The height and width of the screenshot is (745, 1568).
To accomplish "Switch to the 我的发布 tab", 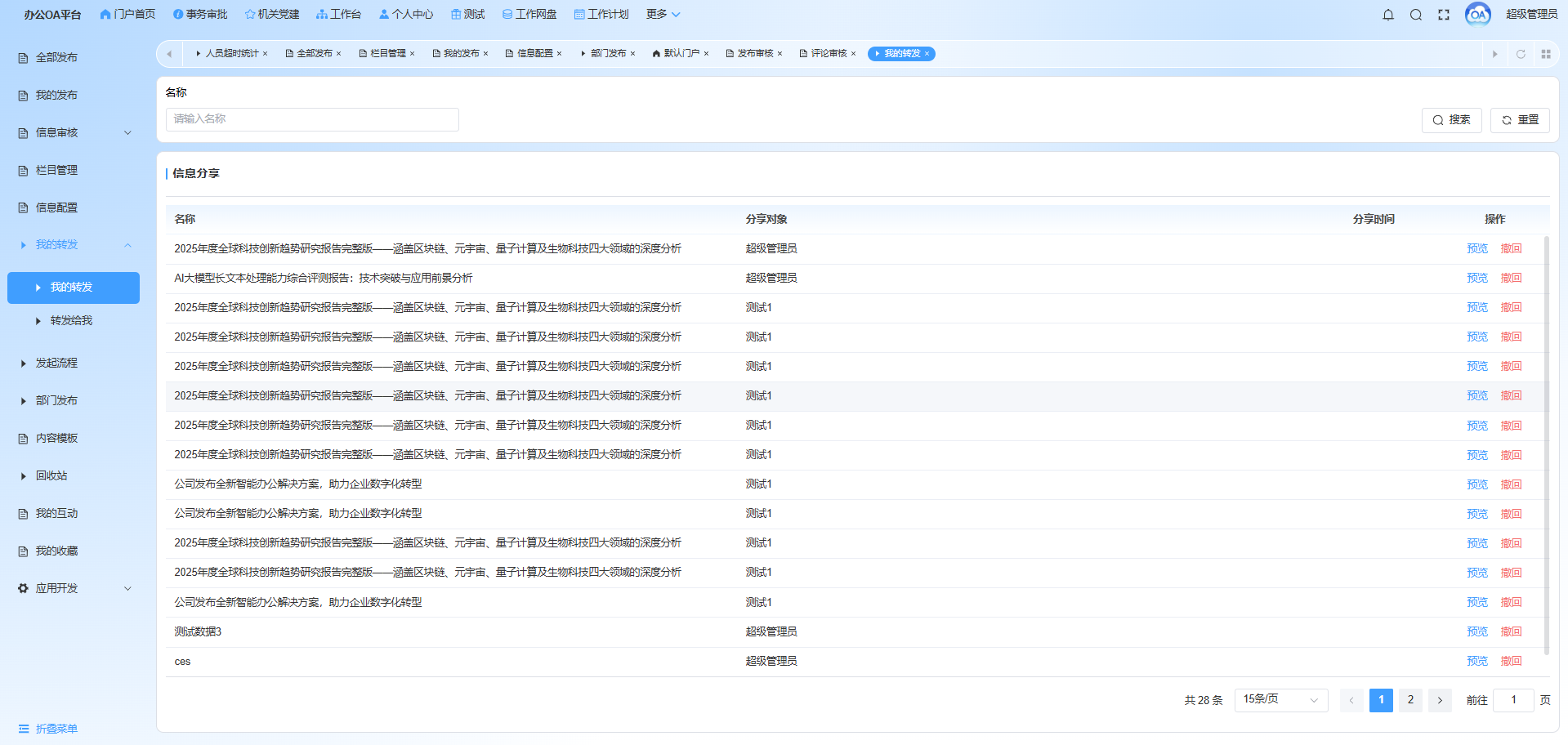I will [x=460, y=54].
